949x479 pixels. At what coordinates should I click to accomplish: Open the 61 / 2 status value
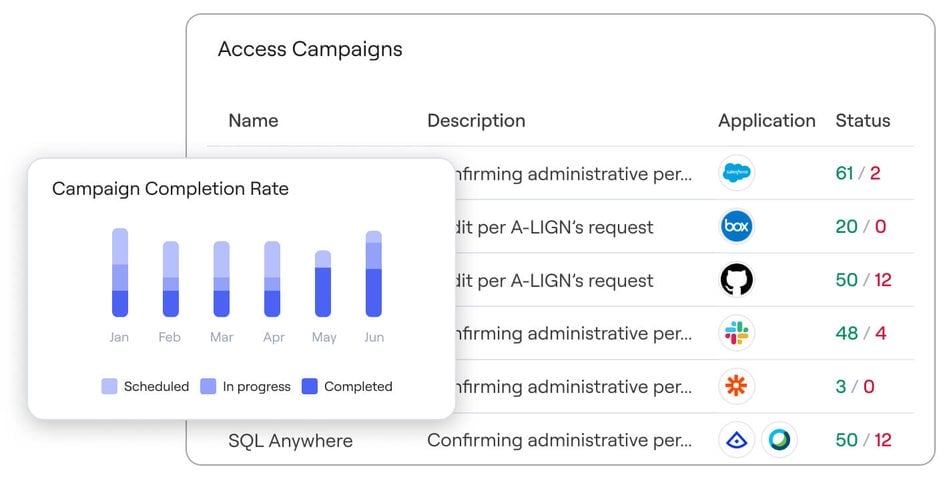coord(857,173)
